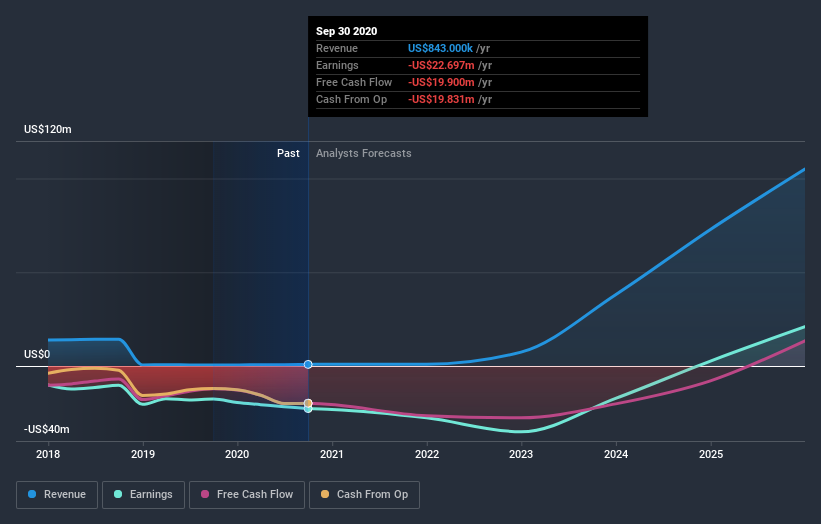Click the teal Earnings data point marker
Viewport: 821px width, 524px height.
[x=308, y=409]
